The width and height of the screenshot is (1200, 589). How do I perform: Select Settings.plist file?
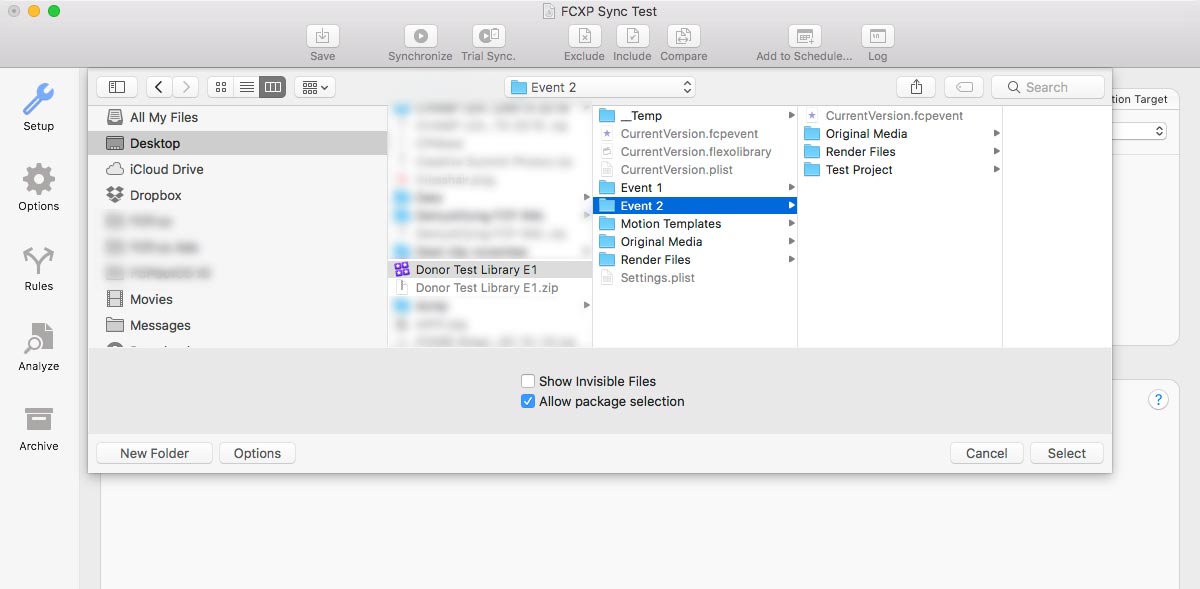695,277
